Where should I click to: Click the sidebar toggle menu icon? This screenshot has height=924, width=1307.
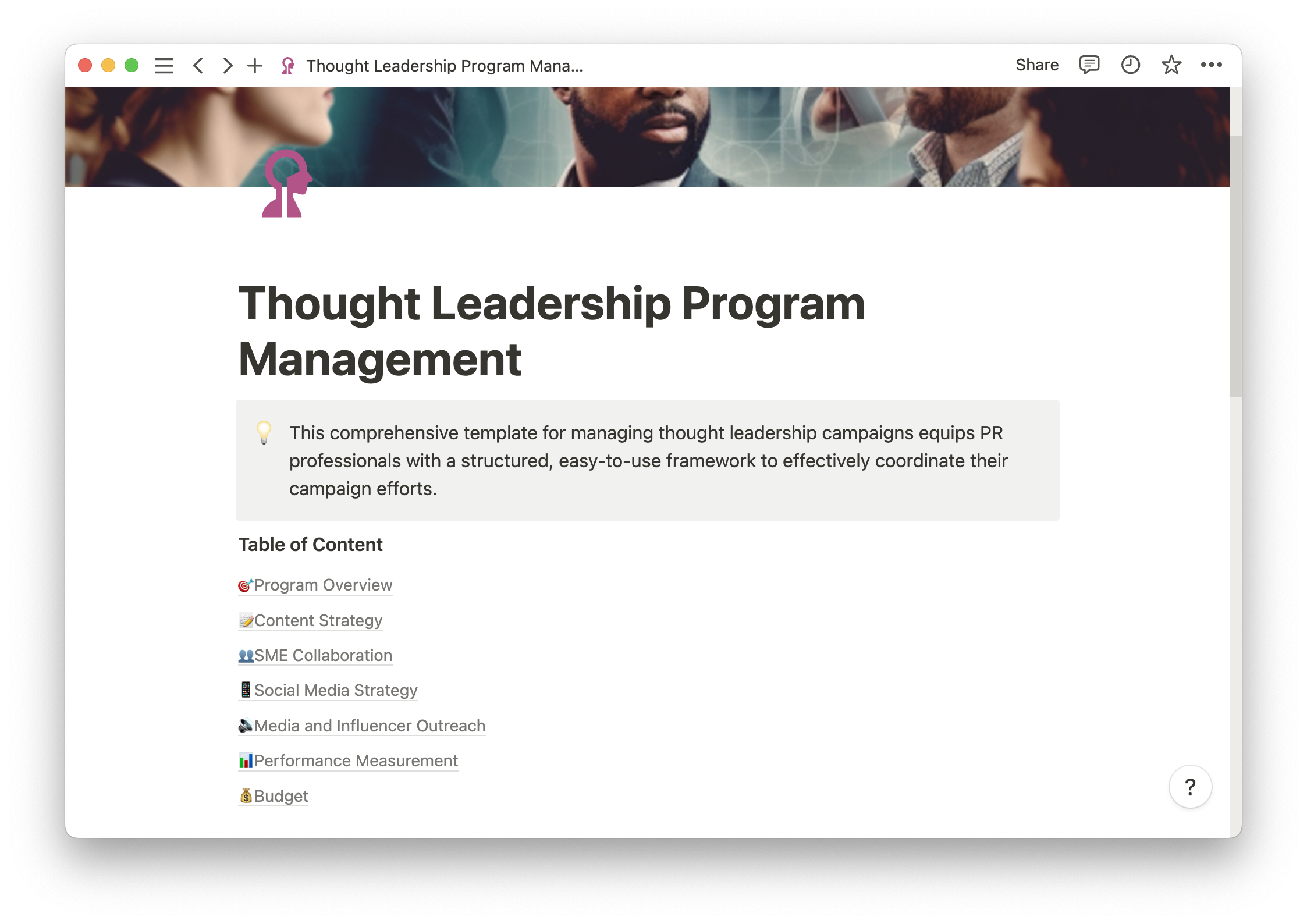163,66
